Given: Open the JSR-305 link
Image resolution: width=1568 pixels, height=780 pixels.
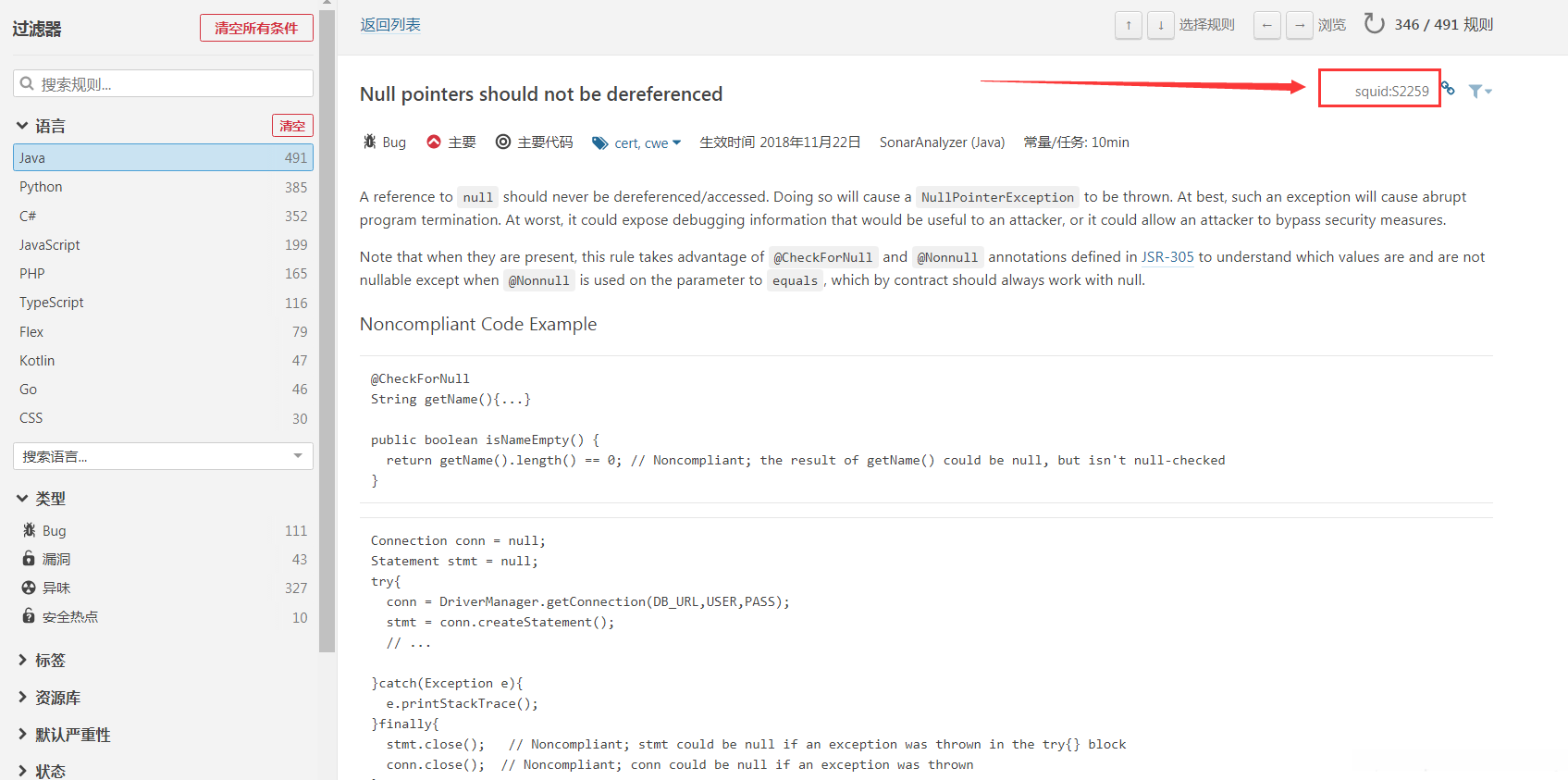Looking at the screenshot, I should point(1167,257).
